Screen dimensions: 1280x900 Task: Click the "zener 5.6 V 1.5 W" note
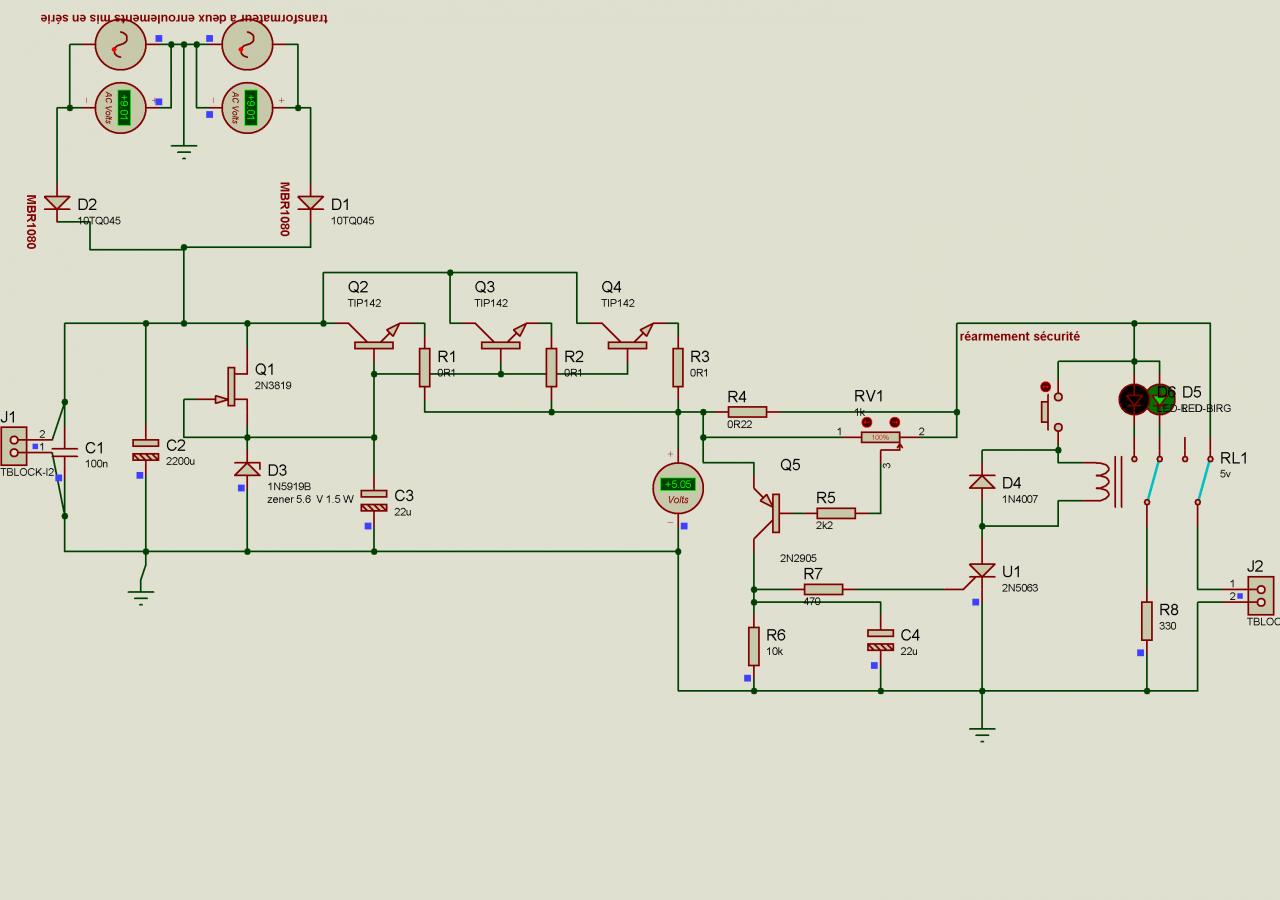310,499
